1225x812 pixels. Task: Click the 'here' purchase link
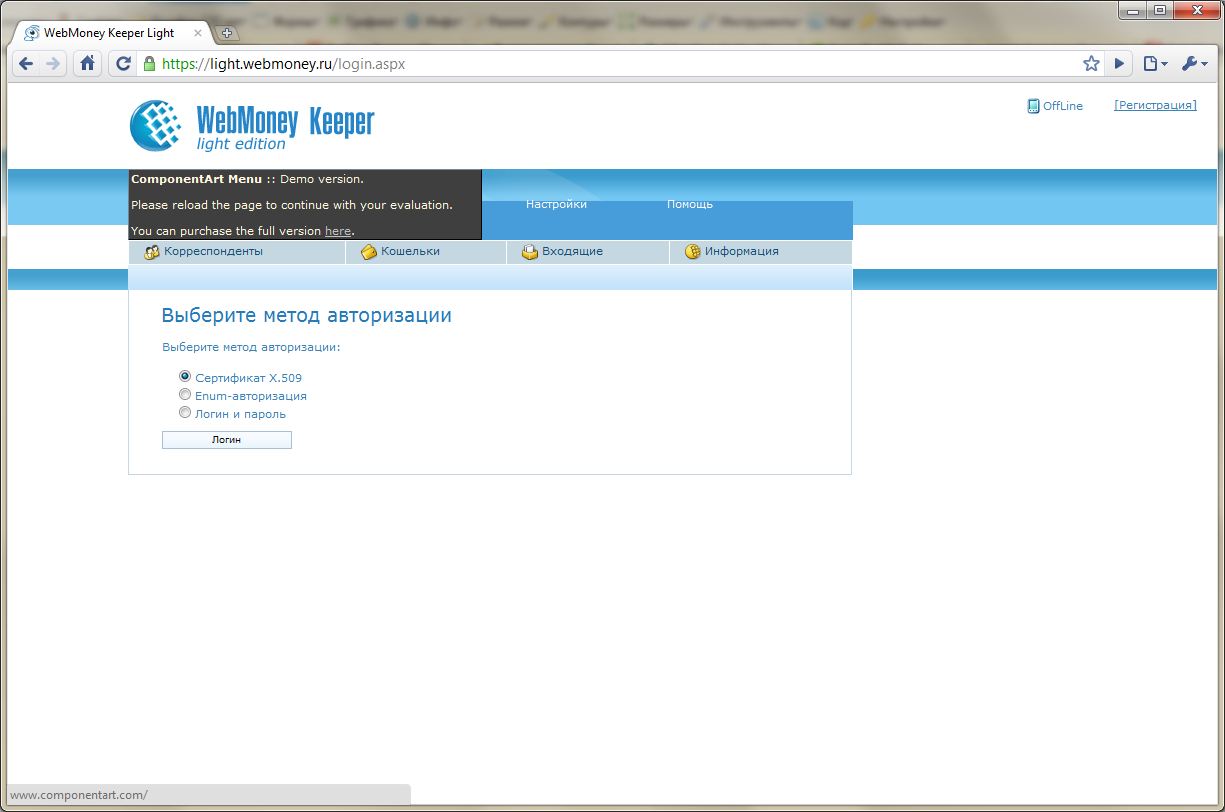(x=338, y=231)
